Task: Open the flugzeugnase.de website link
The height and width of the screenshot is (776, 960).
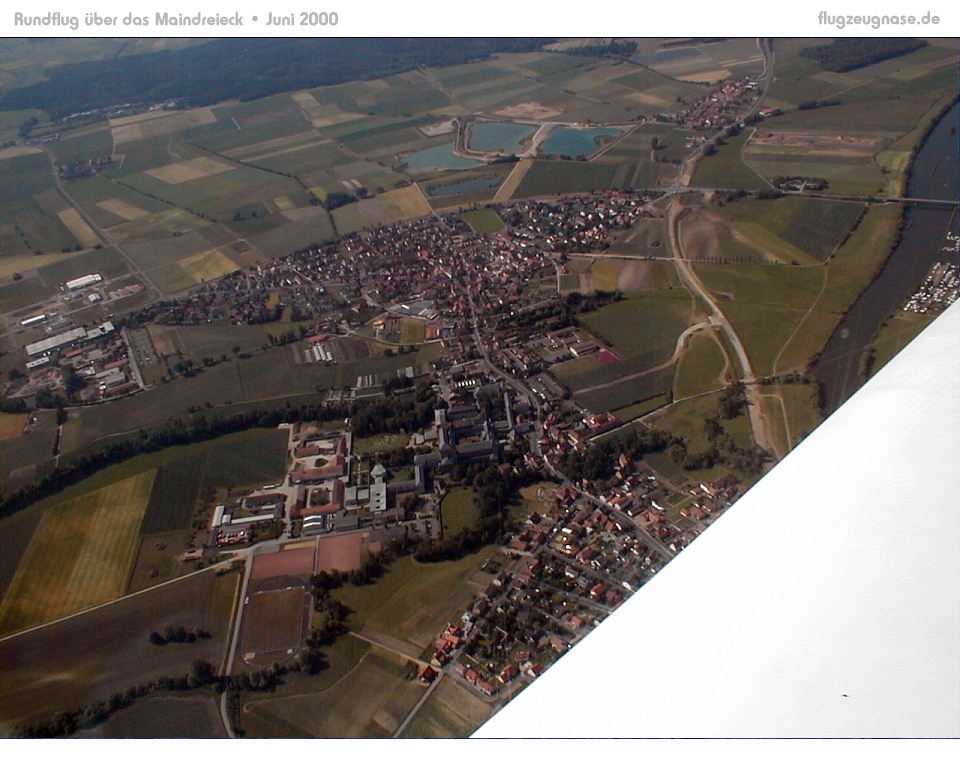Action: pos(877,19)
